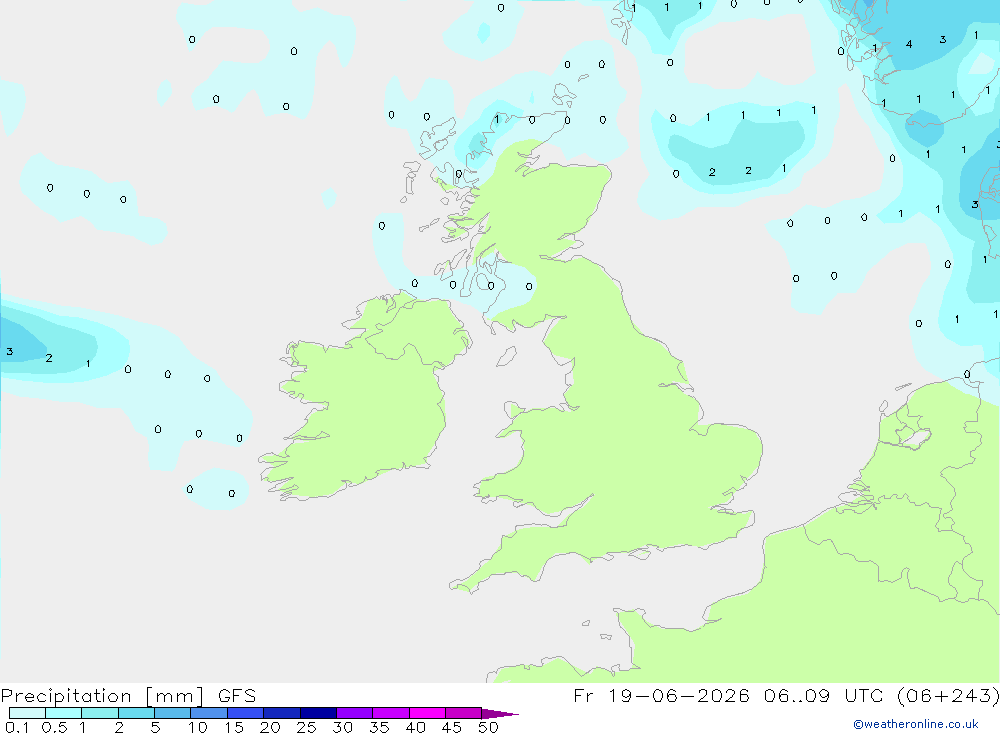Screen dimensions: 1000x733
Task: Select the 40–45 mm magenta legend swatch
Action: [427, 713]
